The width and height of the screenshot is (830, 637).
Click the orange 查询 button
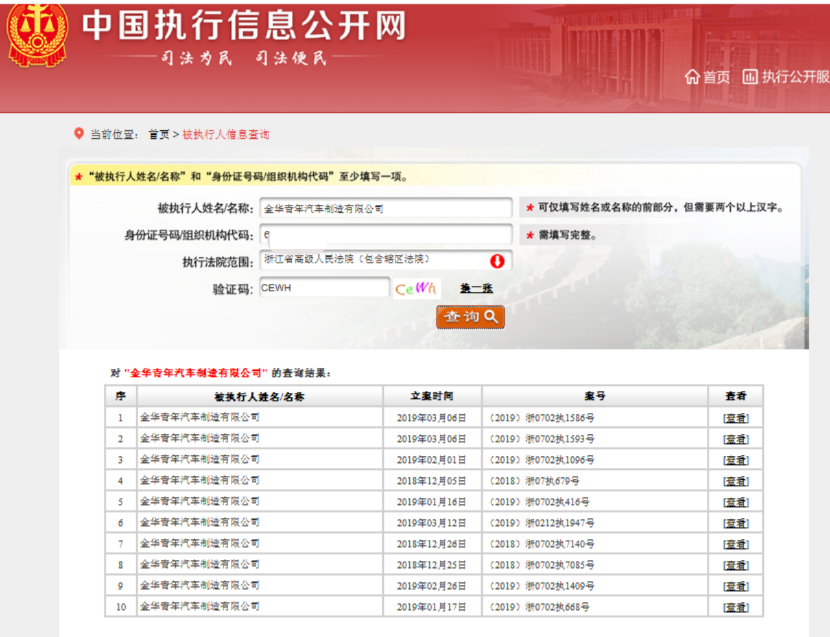coord(470,317)
